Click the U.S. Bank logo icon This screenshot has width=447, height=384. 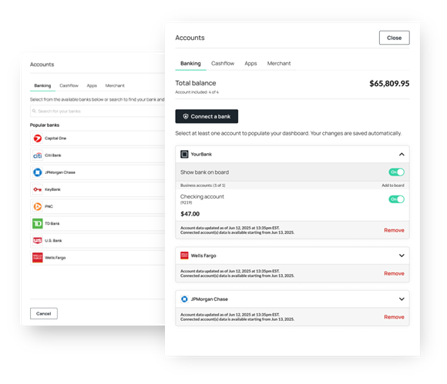(38, 240)
